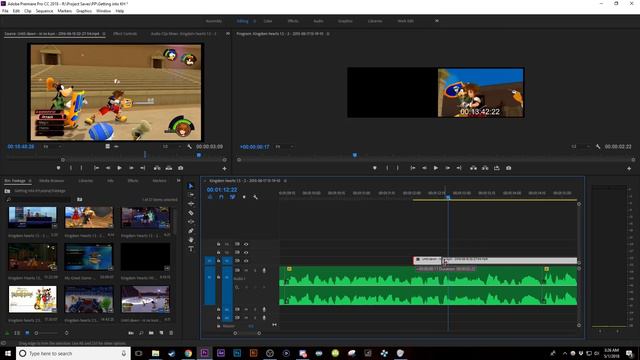Viewport: 640px width, 360px height.
Task: Open Program monitor button editor plus
Action: (x=629, y=168)
